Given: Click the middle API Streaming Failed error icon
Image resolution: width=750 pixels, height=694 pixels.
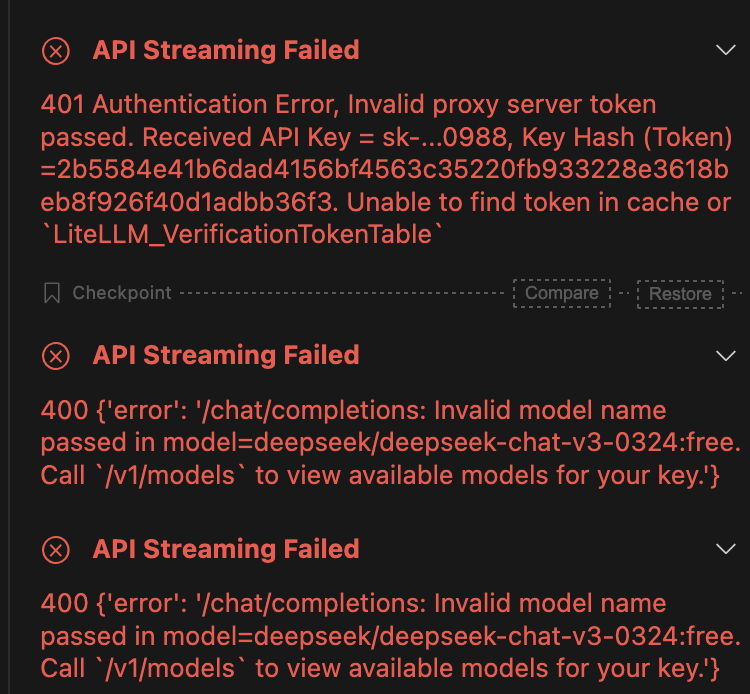Looking at the screenshot, I should [56, 355].
